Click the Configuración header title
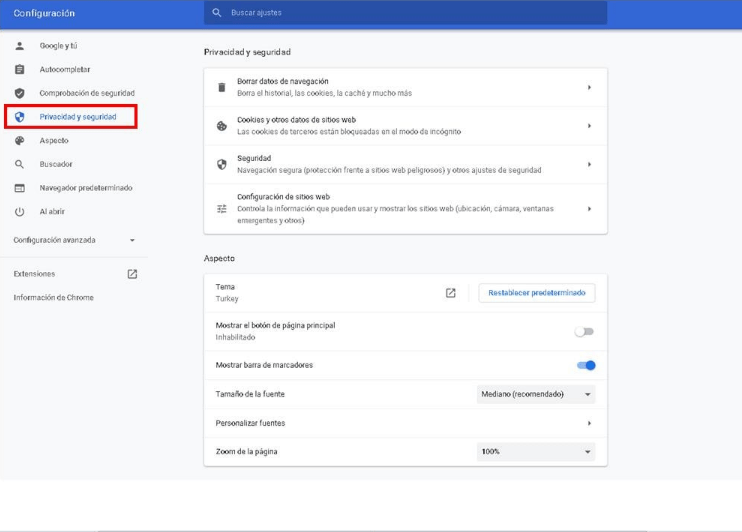Screen dimensions: 742x532 (x=44, y=13)
